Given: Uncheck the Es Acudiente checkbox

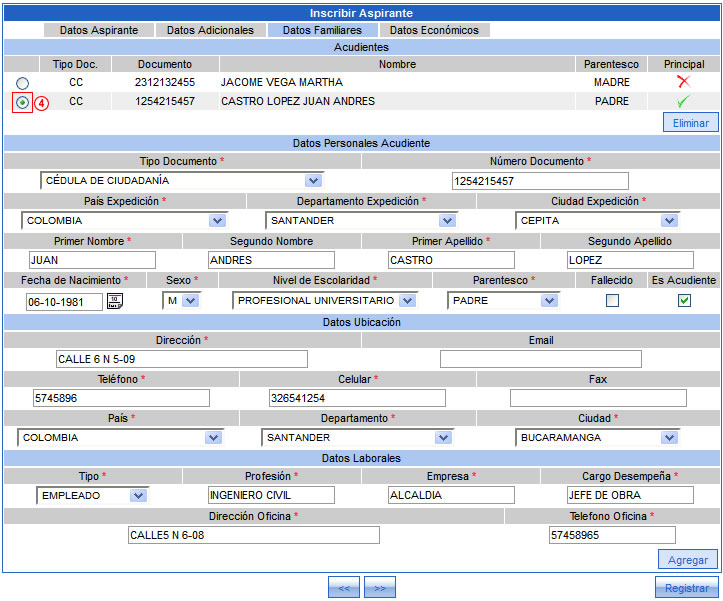Looking at the screenshot, I should 684,301.
